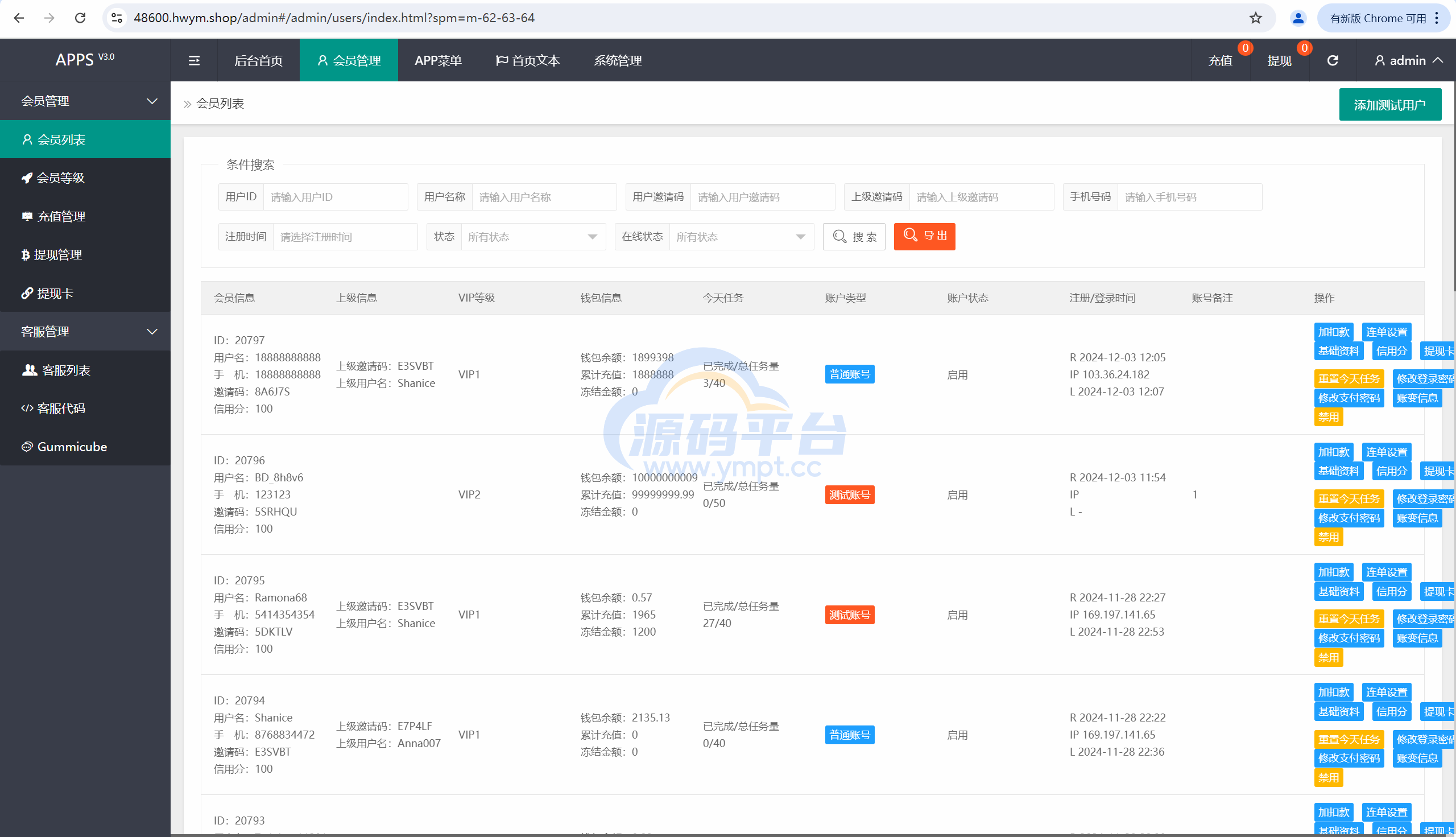Click 账变信息 for user 20794
Screen dimensions: 1456x837
click(x=1417, y=758)
